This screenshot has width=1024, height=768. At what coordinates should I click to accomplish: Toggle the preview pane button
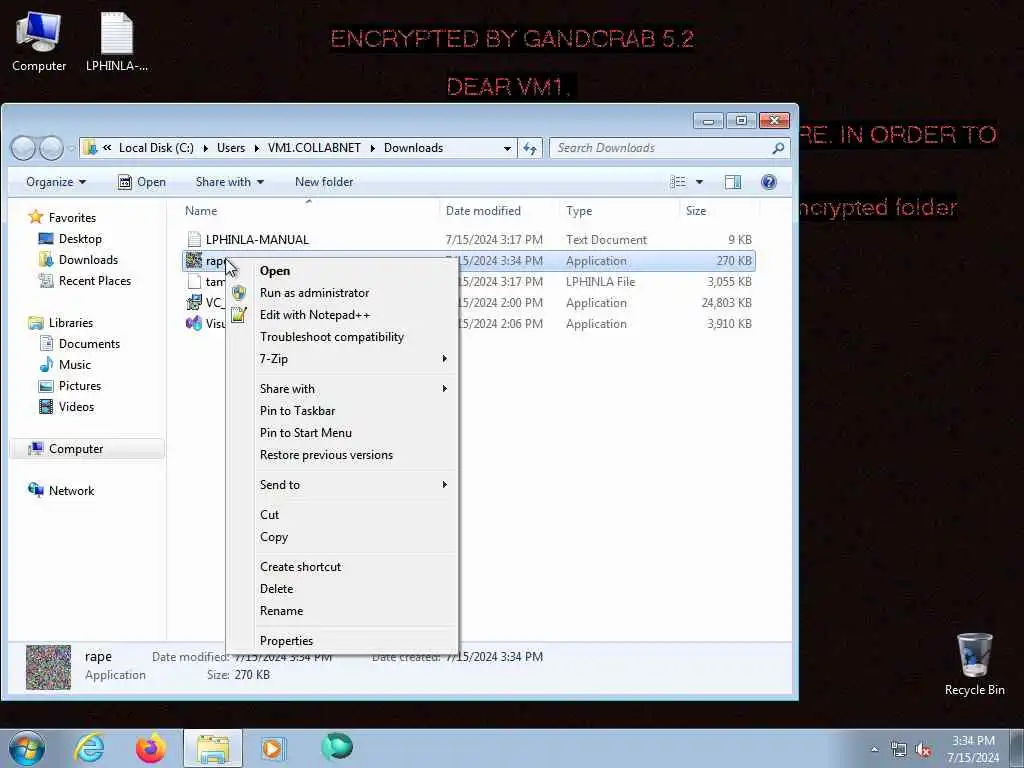(733, 182)
